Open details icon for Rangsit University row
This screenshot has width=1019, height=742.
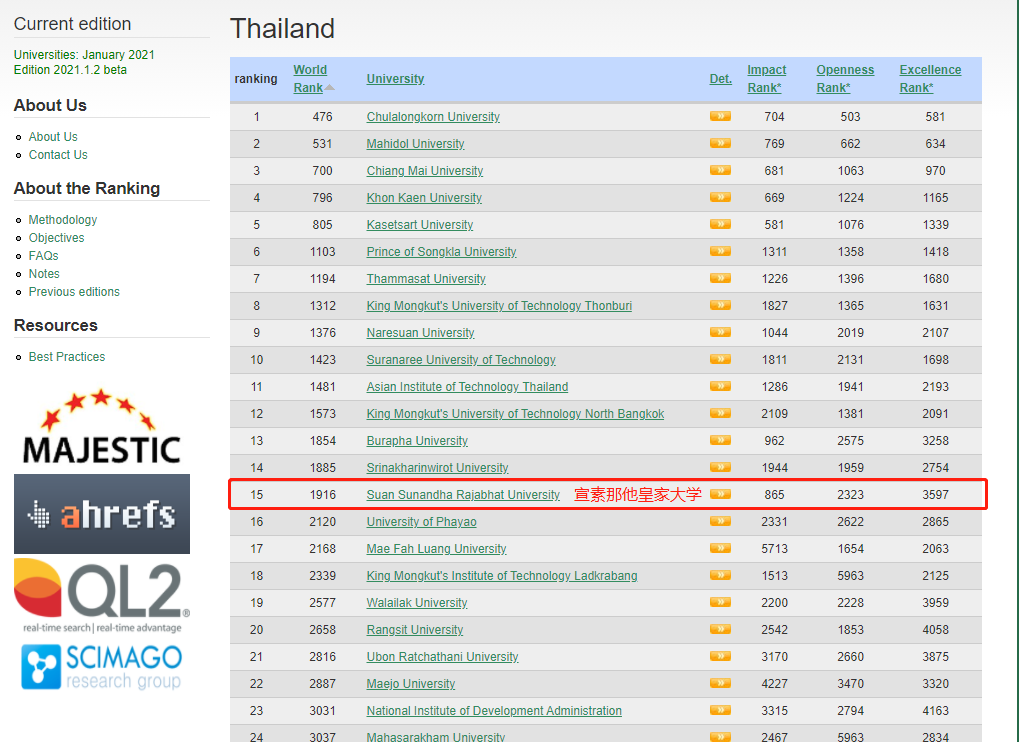[x=720, y=629]
